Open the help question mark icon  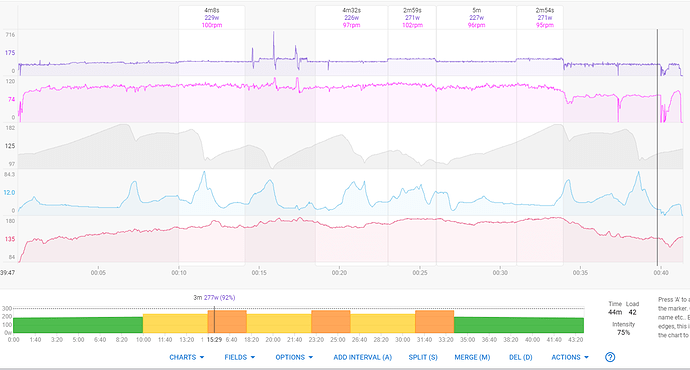coord(609,357)
